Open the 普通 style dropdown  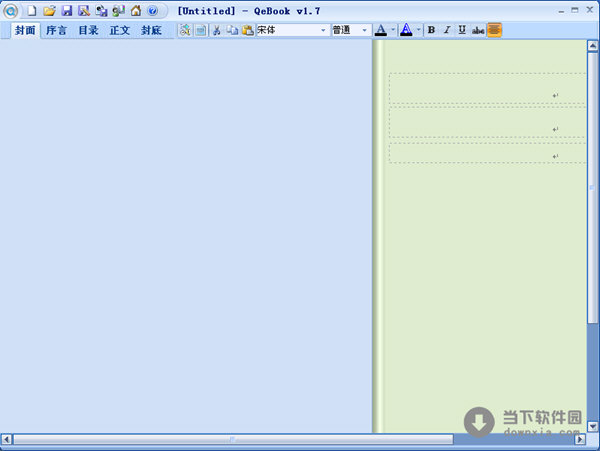365,30
